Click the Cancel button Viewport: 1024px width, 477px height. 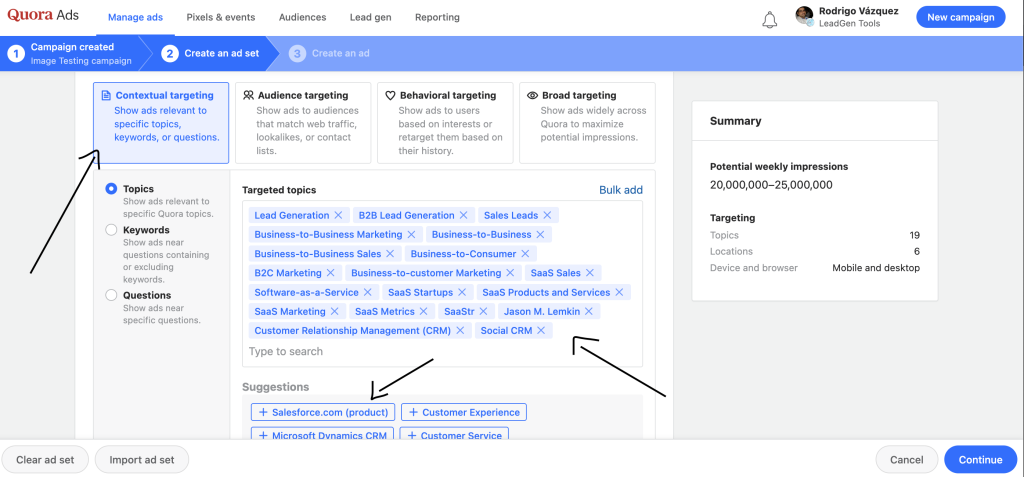point(906,459)
